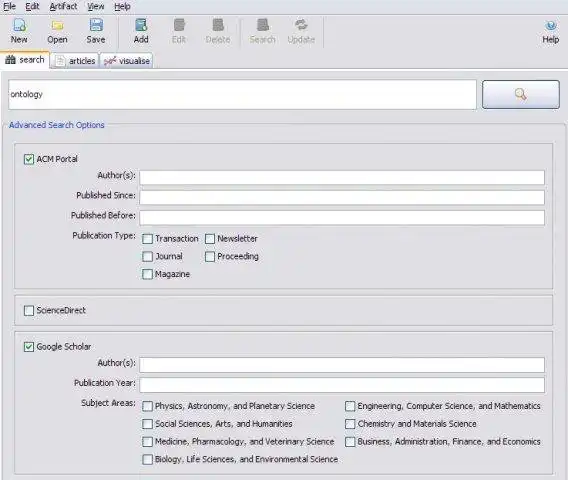
Task: Check the Newsletter publication type
Action: click(210, 239)
